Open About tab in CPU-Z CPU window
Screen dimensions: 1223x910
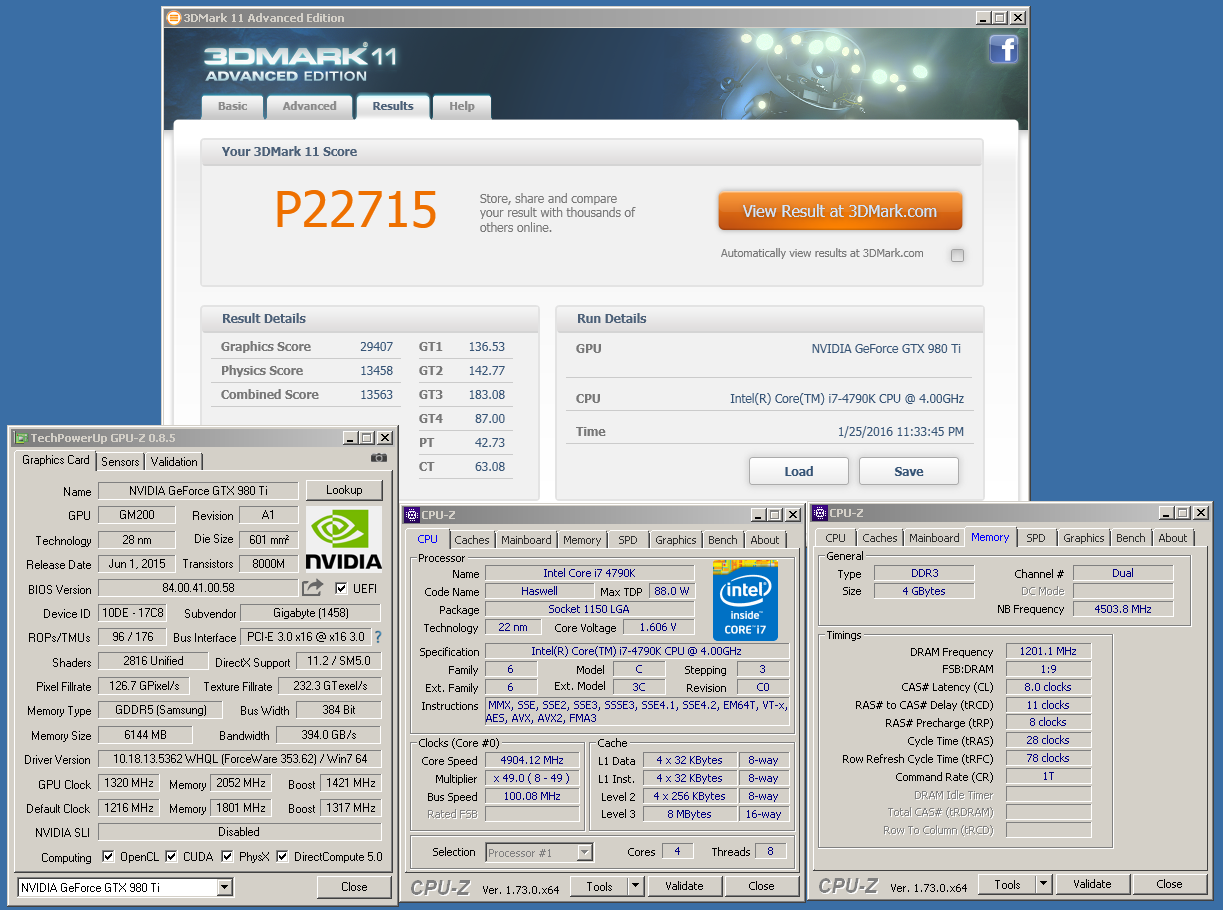(765, 539)
